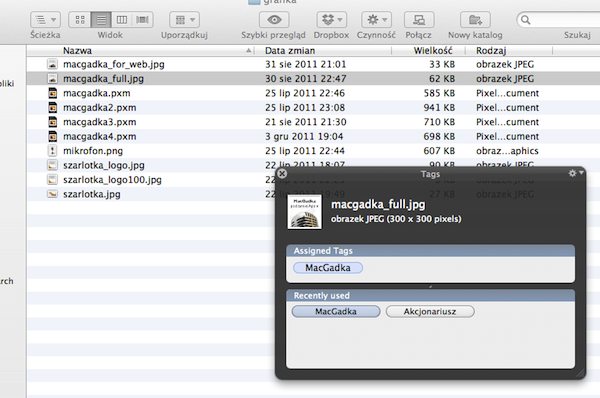This screenshot has height=398, width=600.
Task: Click the szarlotka_logo100.jpg file icon
Action: click(52, 180)
